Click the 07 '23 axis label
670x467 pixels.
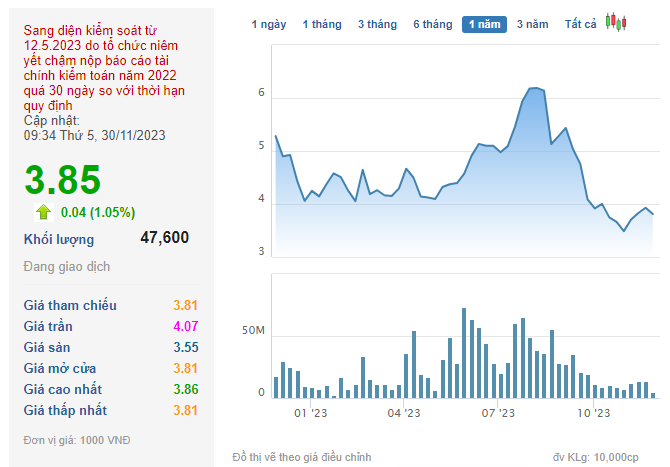point(497,412)
